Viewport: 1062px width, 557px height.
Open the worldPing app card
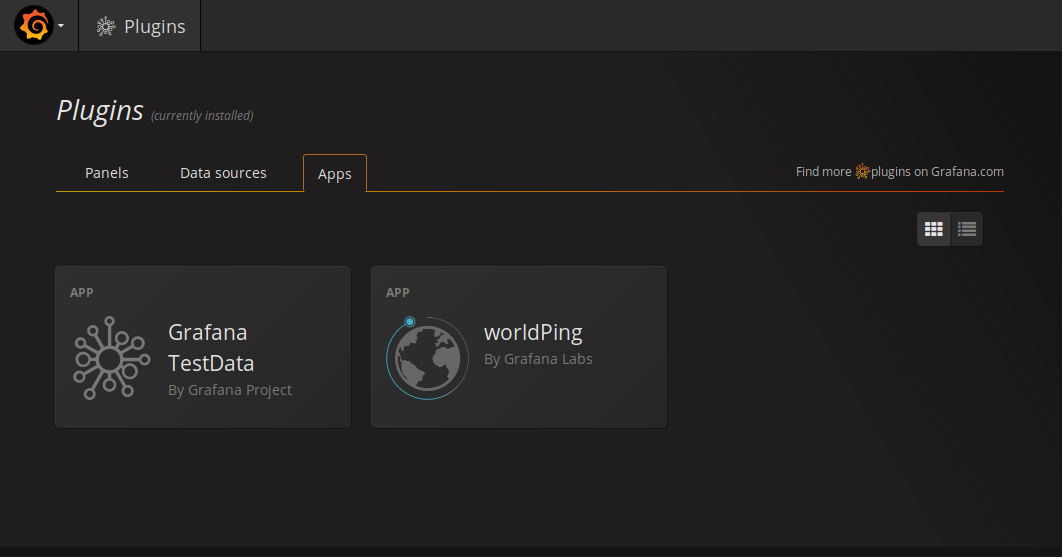point(519,347)
